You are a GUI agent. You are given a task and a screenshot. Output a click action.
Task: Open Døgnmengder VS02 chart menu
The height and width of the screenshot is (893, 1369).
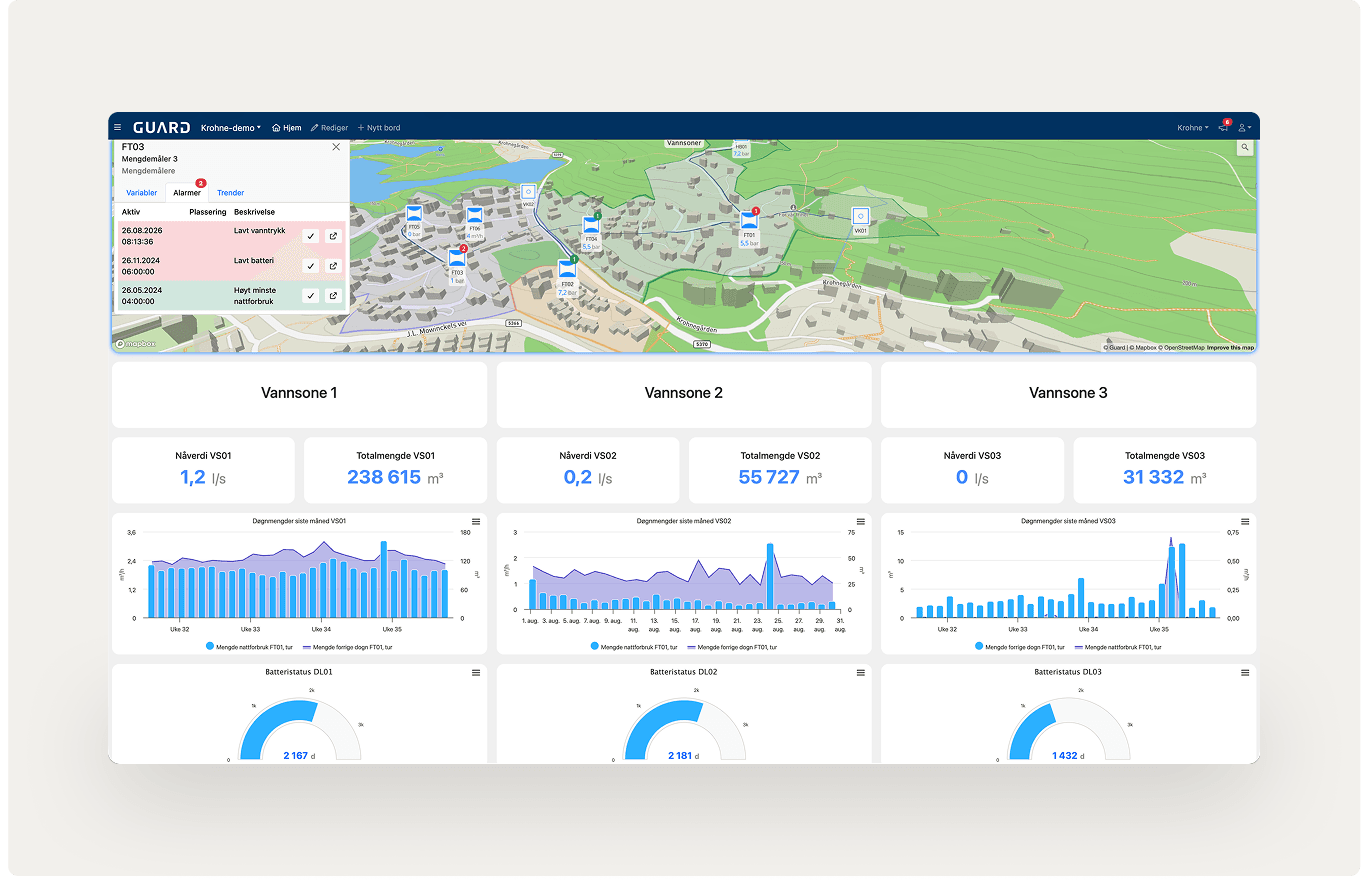pos(861,522)
